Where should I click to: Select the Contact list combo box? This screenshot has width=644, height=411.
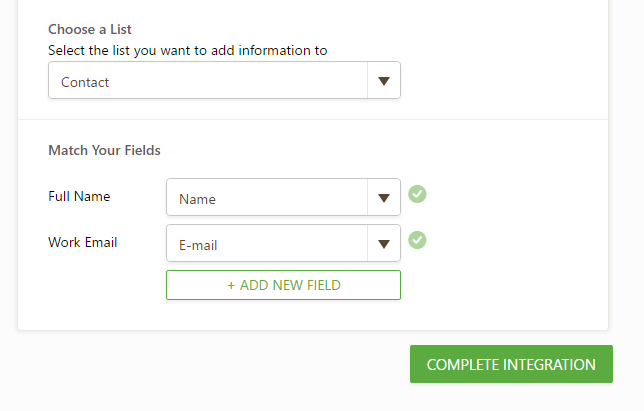(208, 82)
